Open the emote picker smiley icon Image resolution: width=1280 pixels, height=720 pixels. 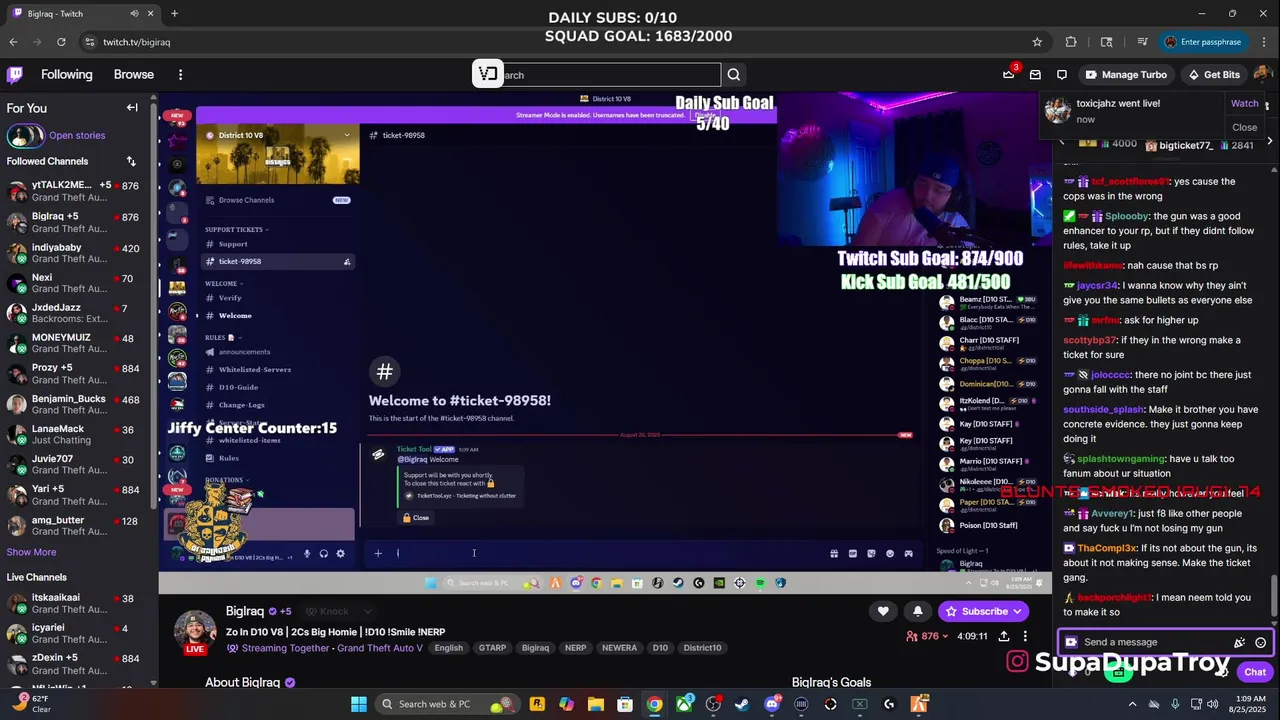(x=1261, y=642)
